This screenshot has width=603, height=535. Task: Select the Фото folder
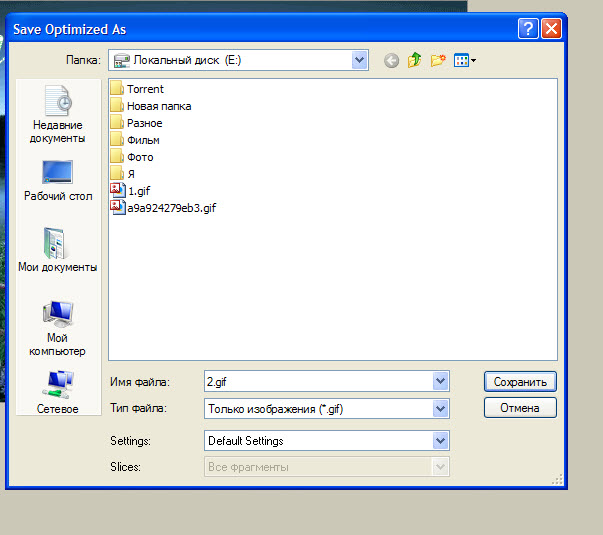click(x=132, y=157)
